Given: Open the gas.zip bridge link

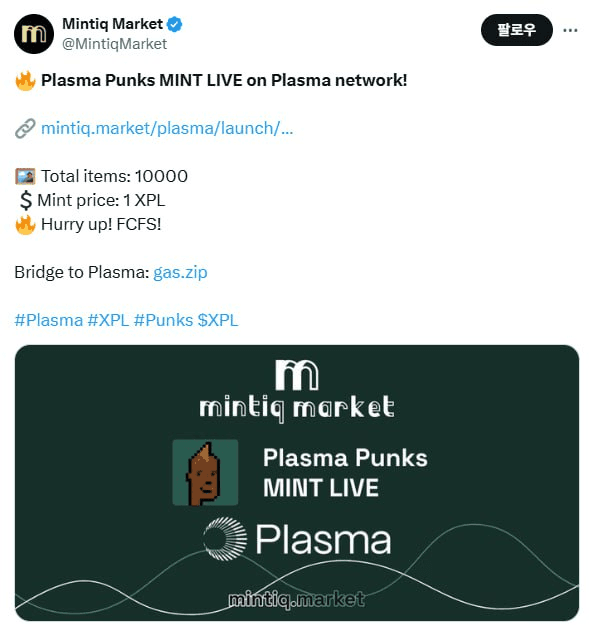Looking at the screenshot, I should click(180, 273).
